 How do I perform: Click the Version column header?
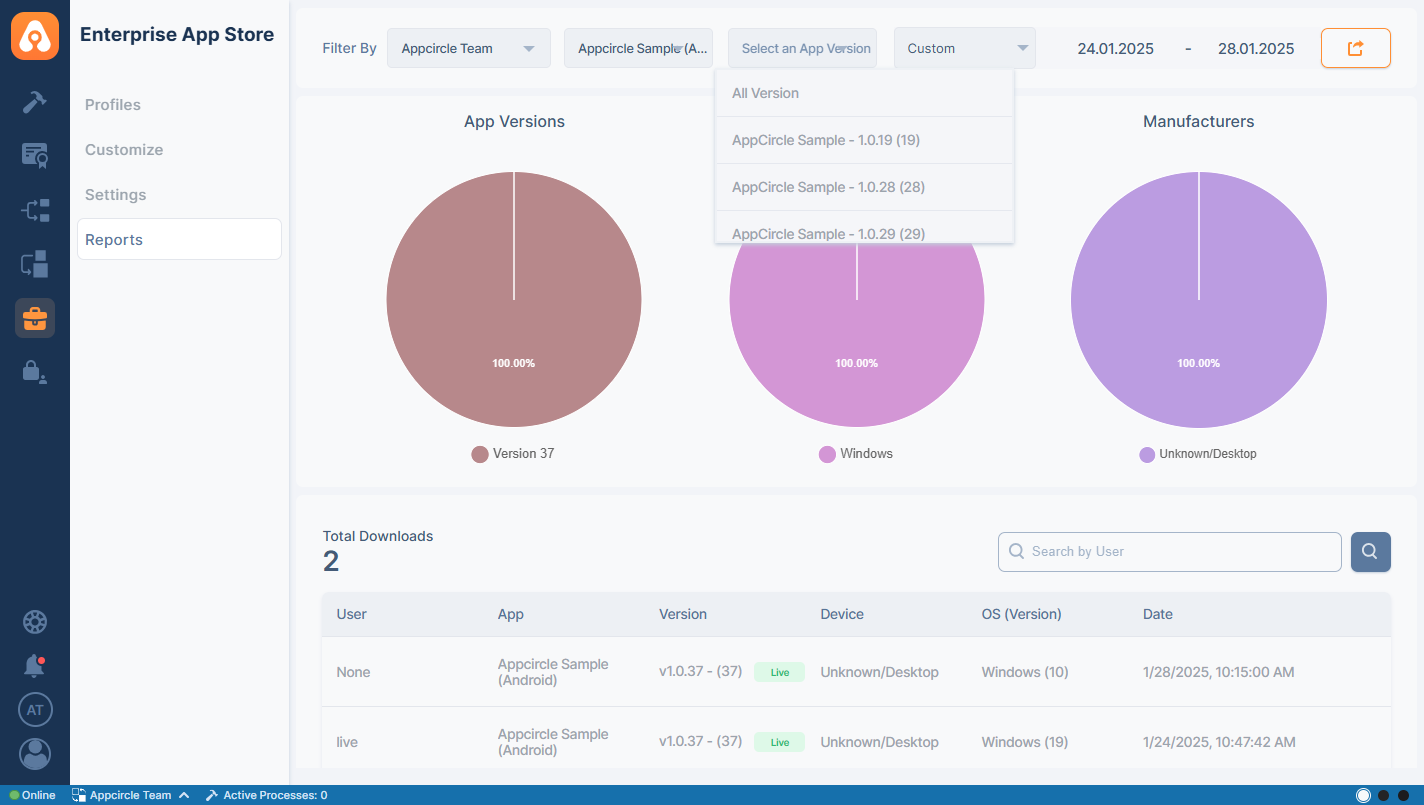pos(683,614)
